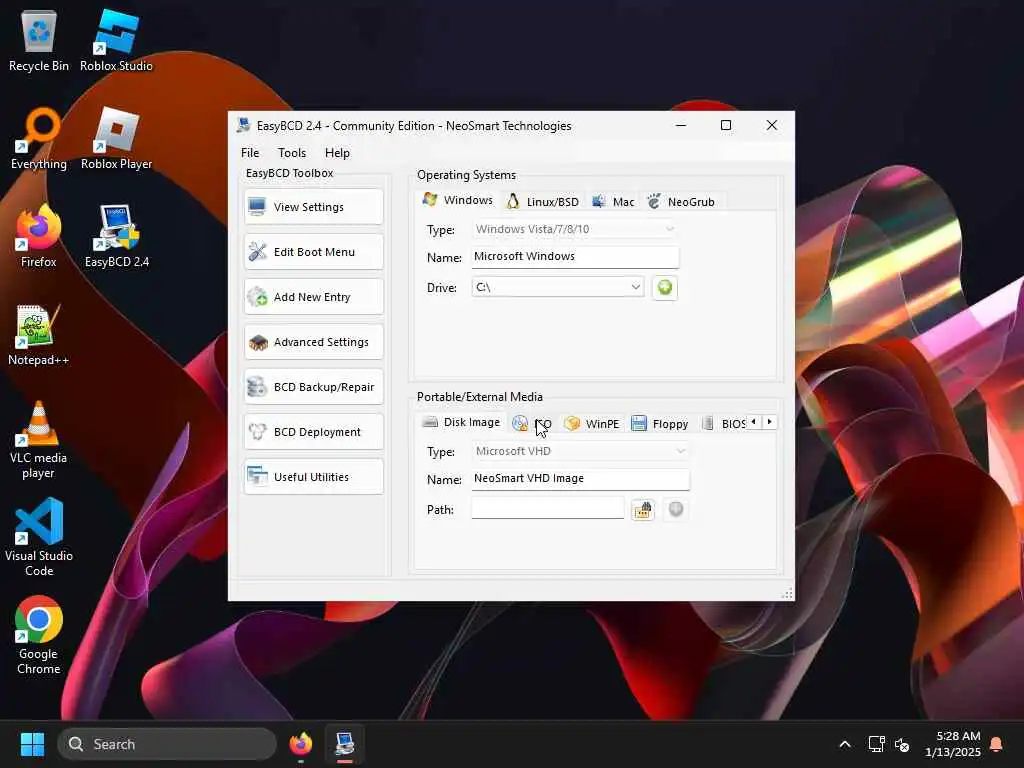1024x768 pixels.
Task: Switch to the Windows OS tab
Action: (x=458, y=200)
